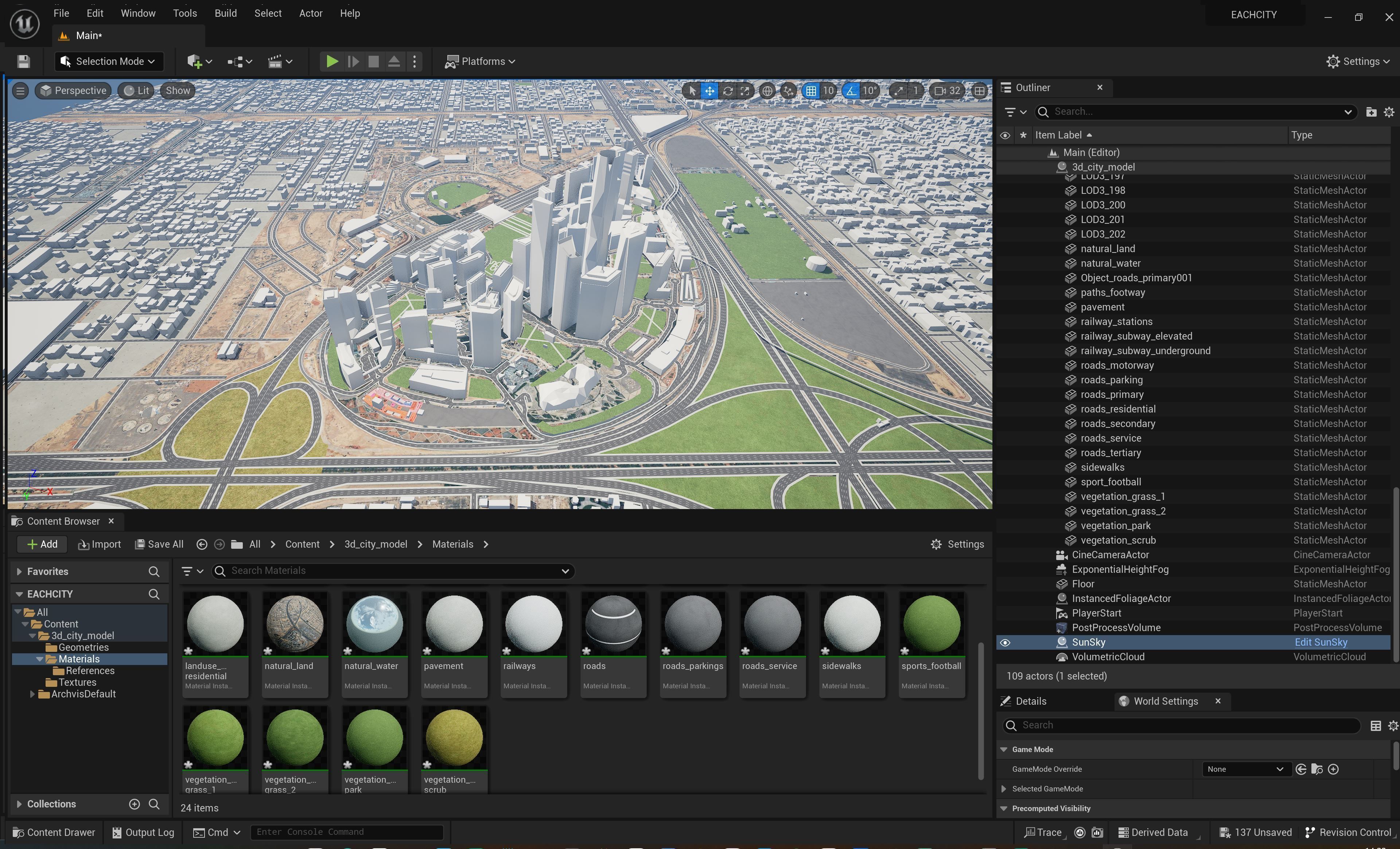This screenshot has width=1400, height=849.
Task: Click the viewport layout maximize icon
Action: tap(979, 91)
